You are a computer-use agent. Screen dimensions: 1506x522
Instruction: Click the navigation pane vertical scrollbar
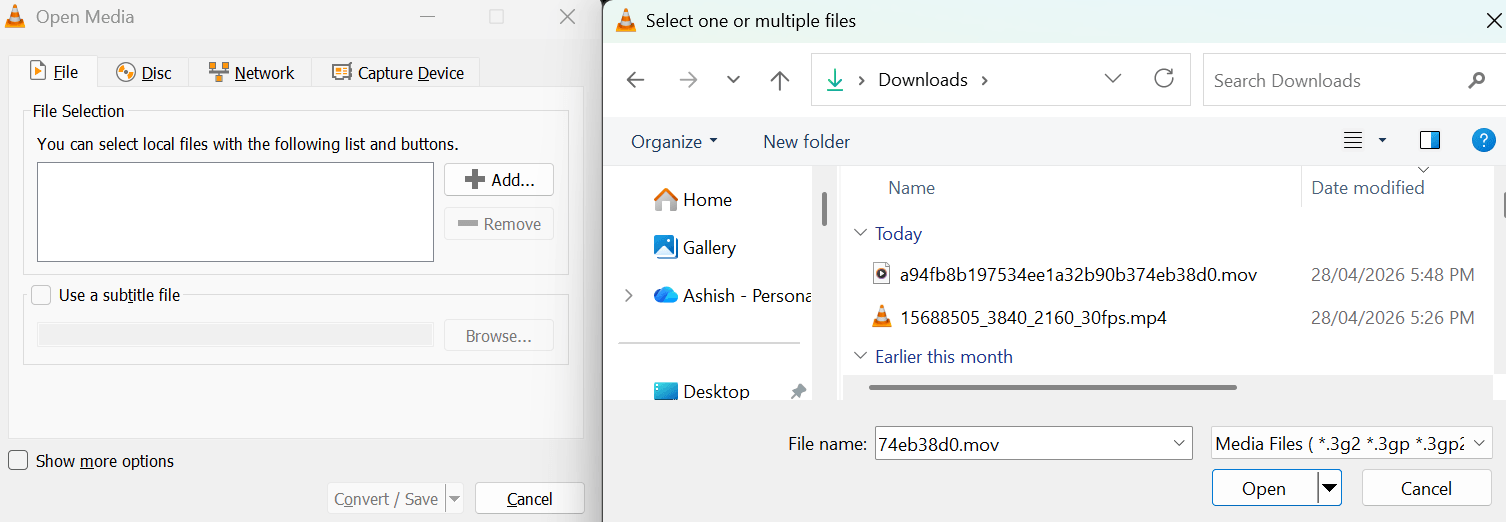click(824, 208)
